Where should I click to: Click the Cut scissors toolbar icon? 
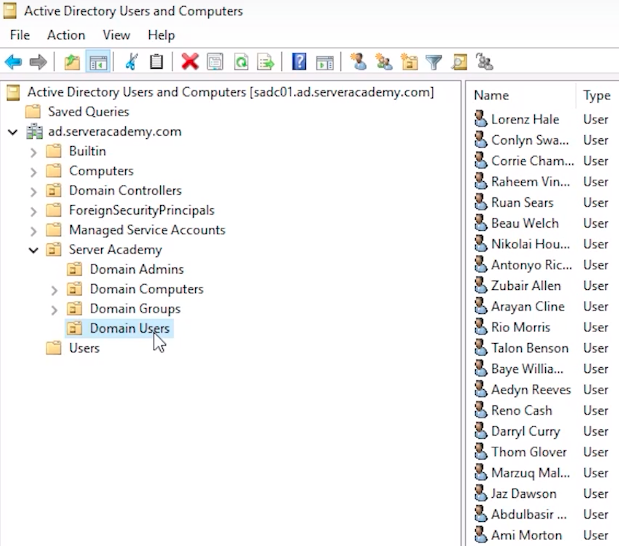pos(130,62)
